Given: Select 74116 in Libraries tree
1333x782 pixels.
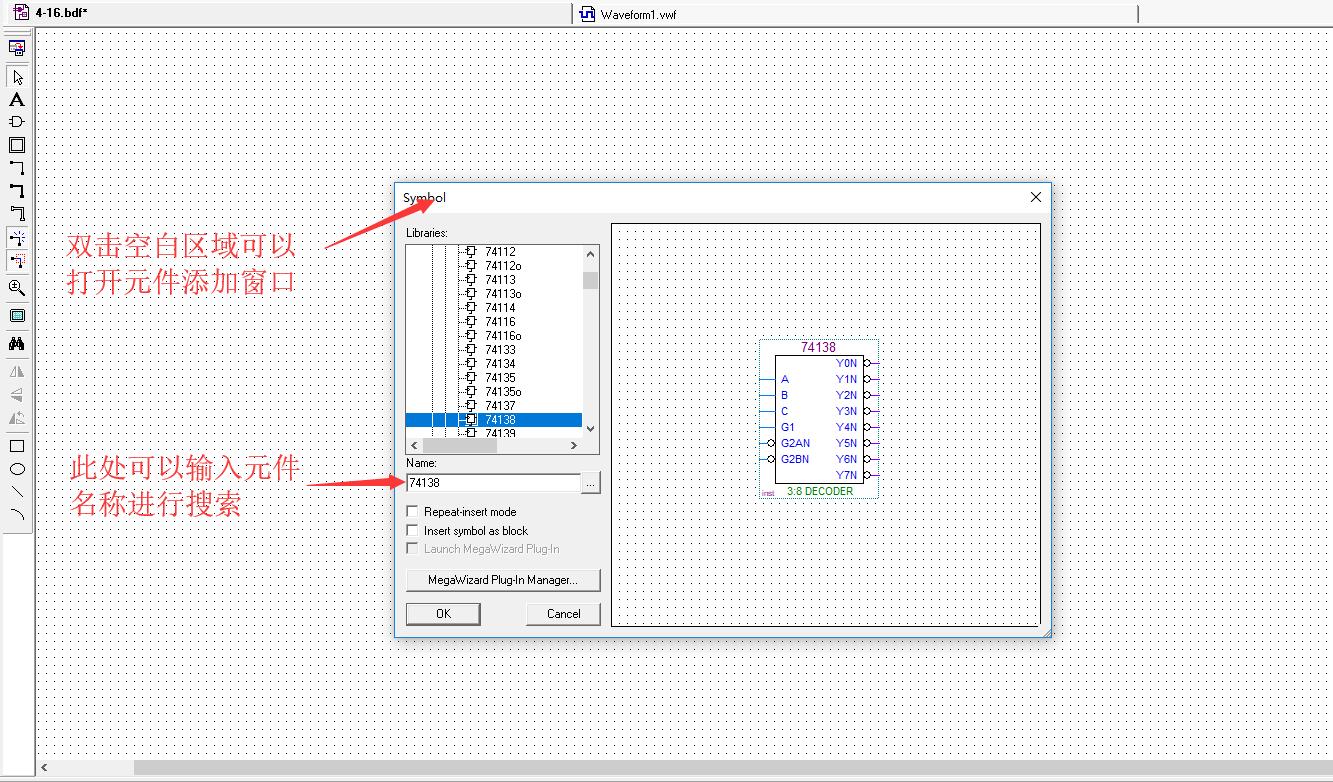Looking at the screenshot, I should pos(500,322).
